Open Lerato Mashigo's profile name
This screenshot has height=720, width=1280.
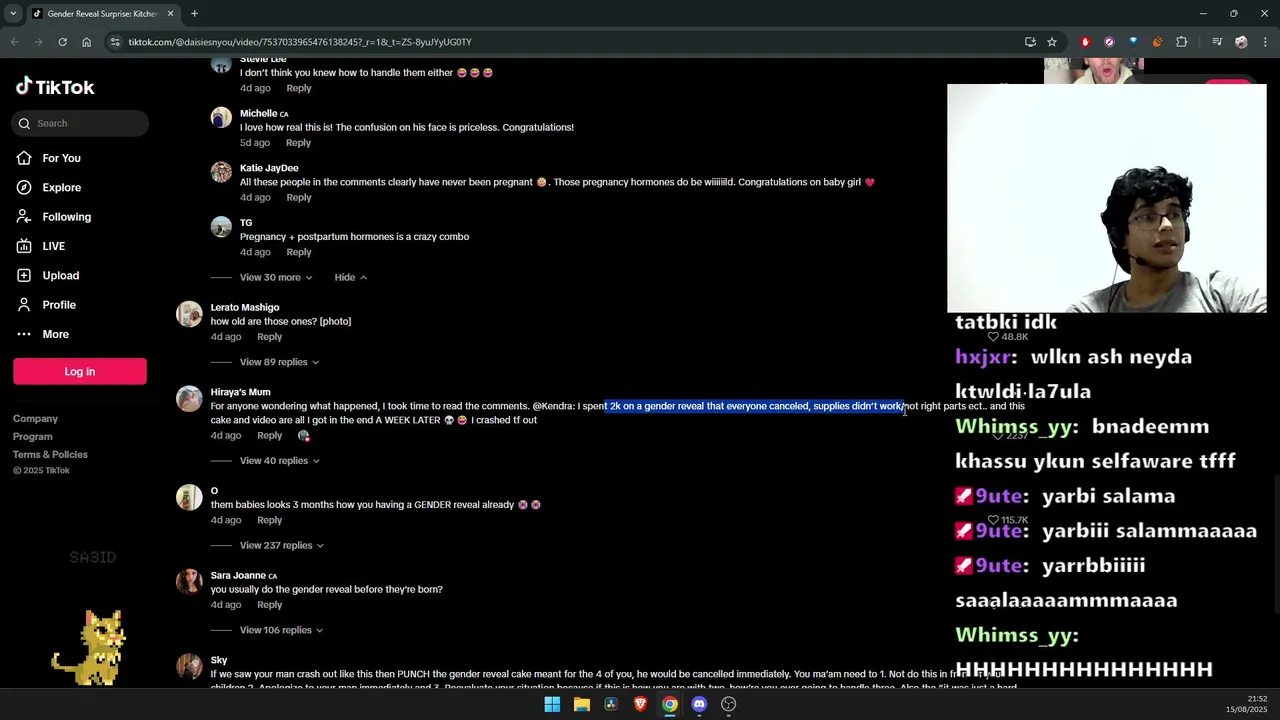click(x=245, y=308)
